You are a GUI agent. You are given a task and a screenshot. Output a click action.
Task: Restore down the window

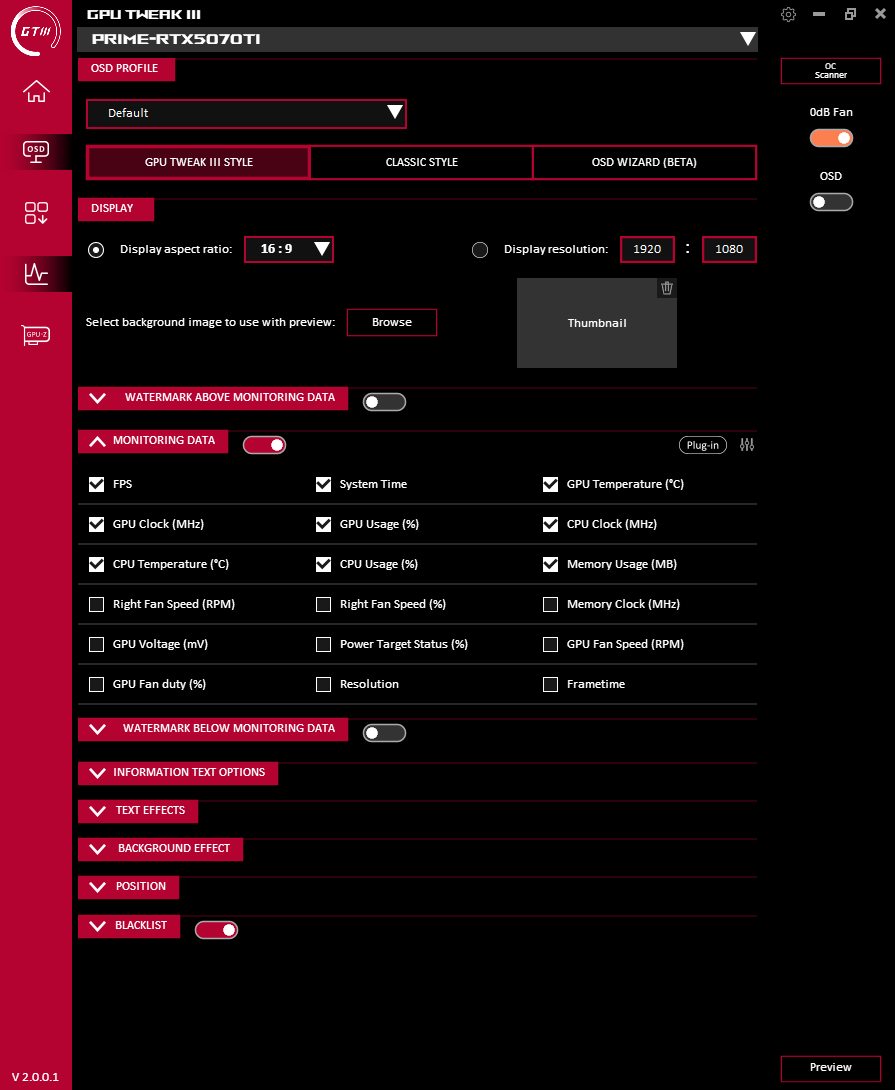tap(850, 14)
